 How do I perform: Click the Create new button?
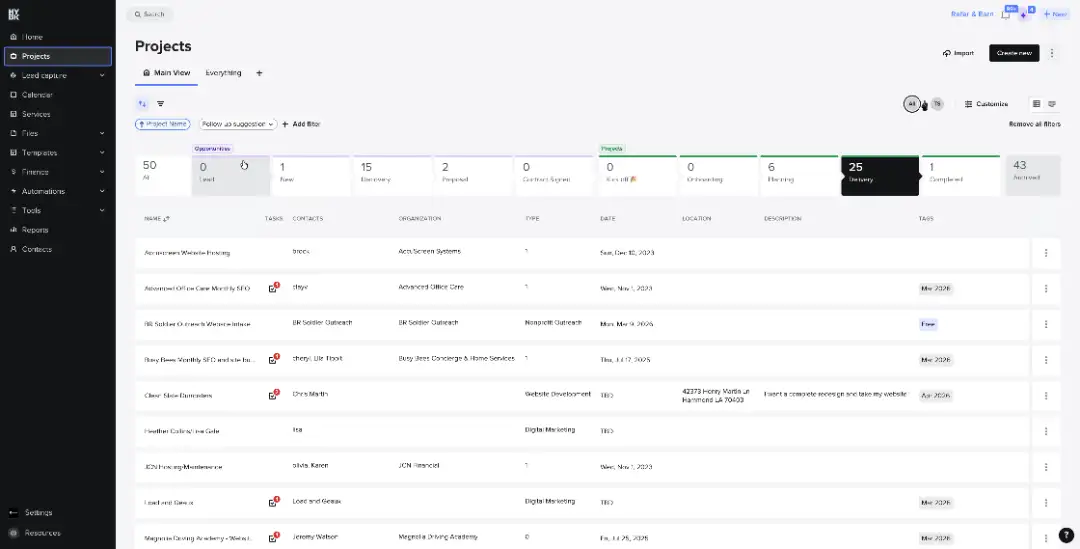pos(1014,53)
